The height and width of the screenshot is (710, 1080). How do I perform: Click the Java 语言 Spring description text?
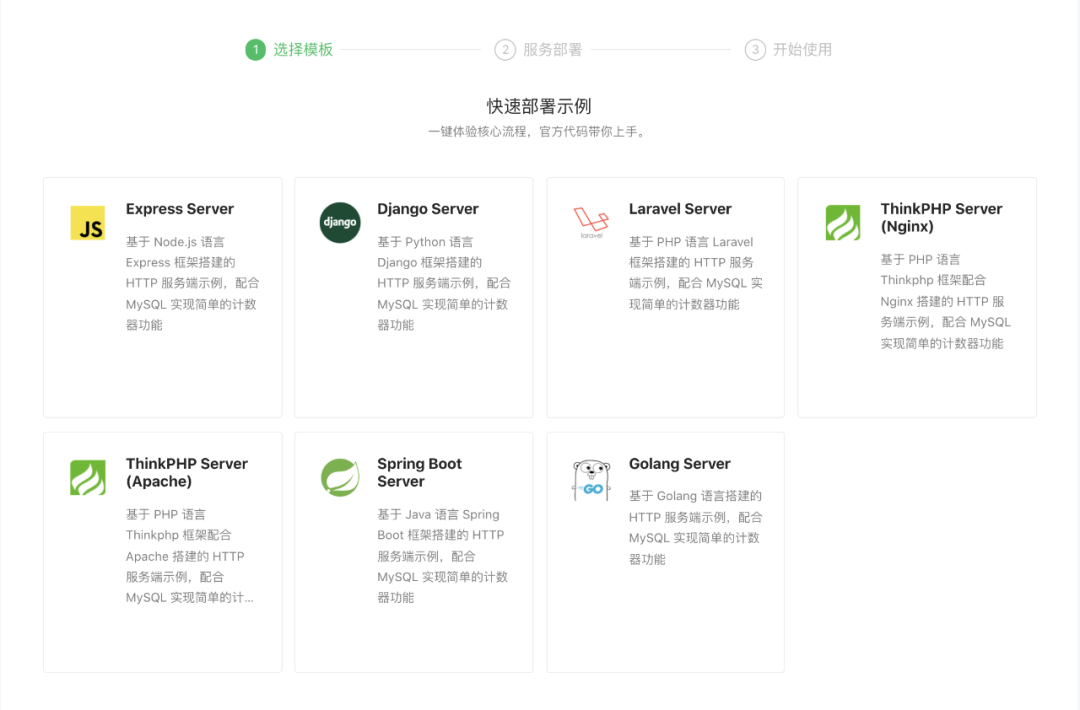[x=443, y=556]
